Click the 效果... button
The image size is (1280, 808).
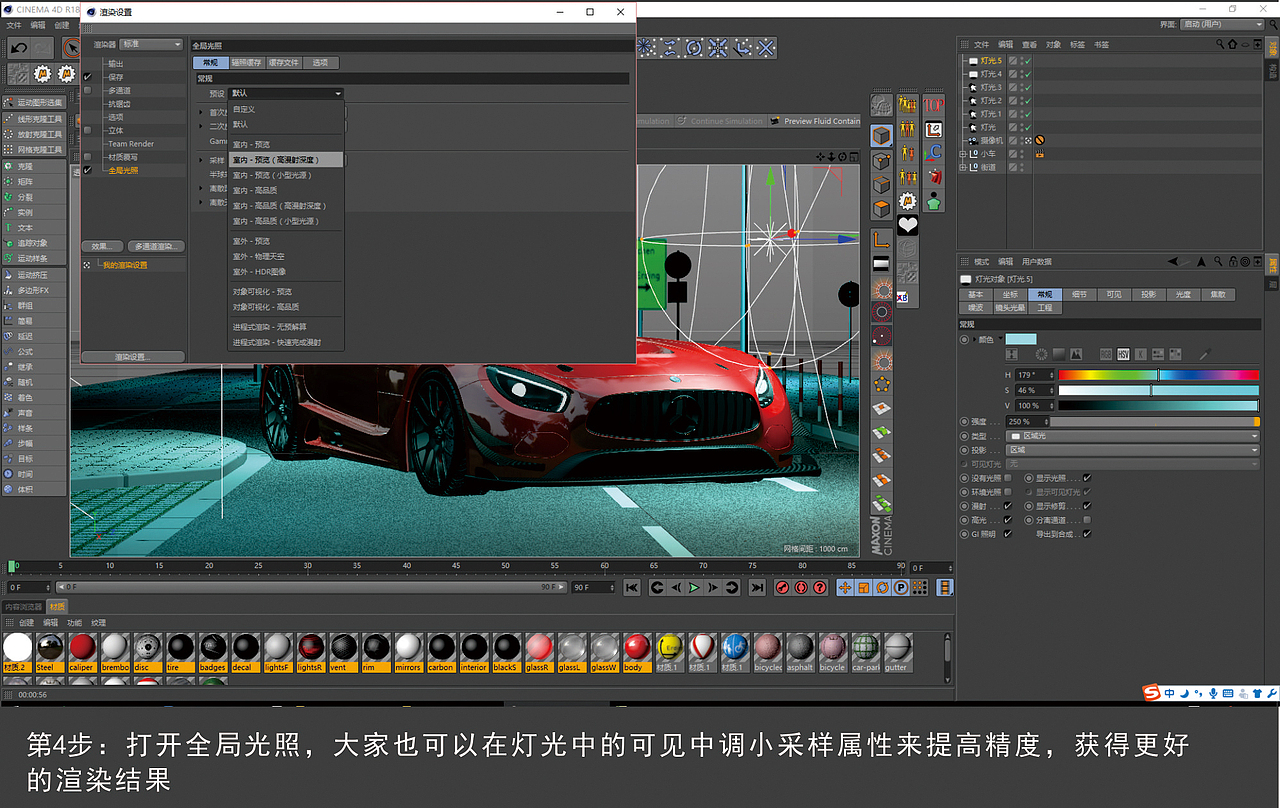103,246
